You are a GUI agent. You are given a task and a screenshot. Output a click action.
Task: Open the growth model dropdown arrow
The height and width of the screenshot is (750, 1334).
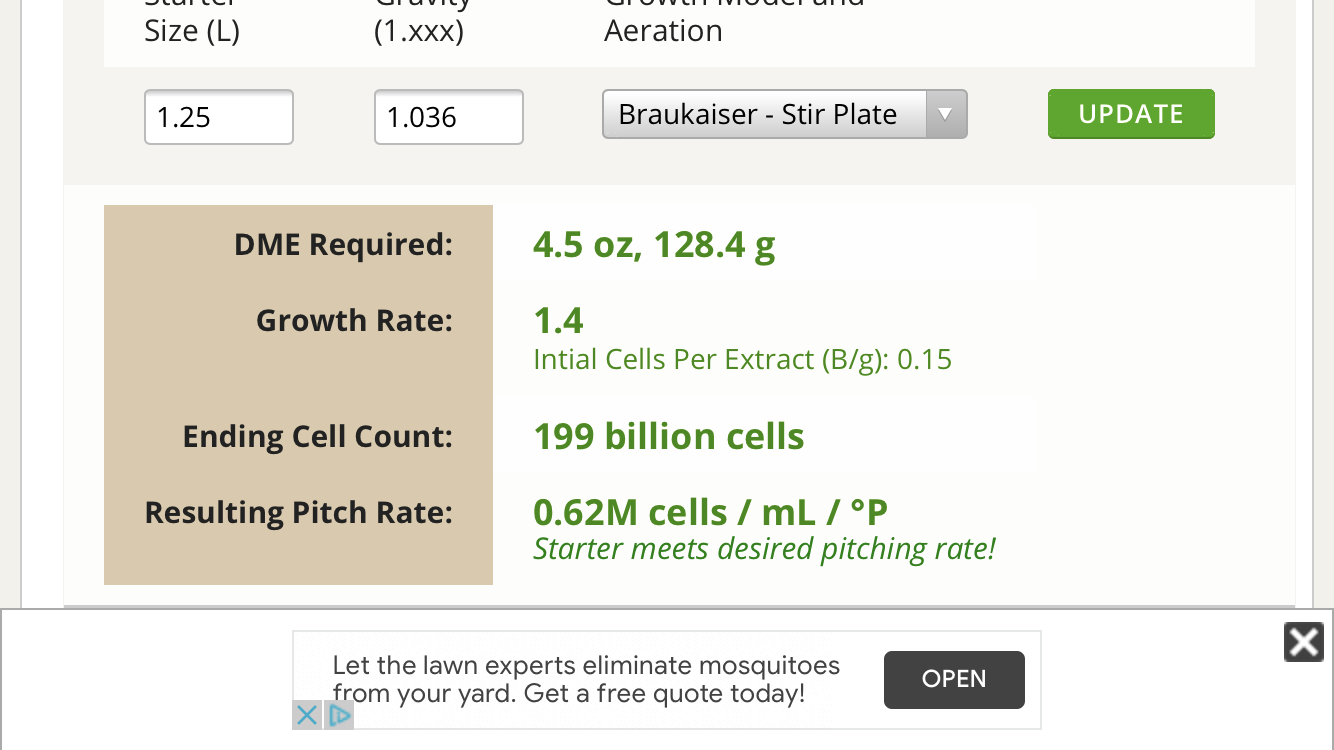[945, 115]
